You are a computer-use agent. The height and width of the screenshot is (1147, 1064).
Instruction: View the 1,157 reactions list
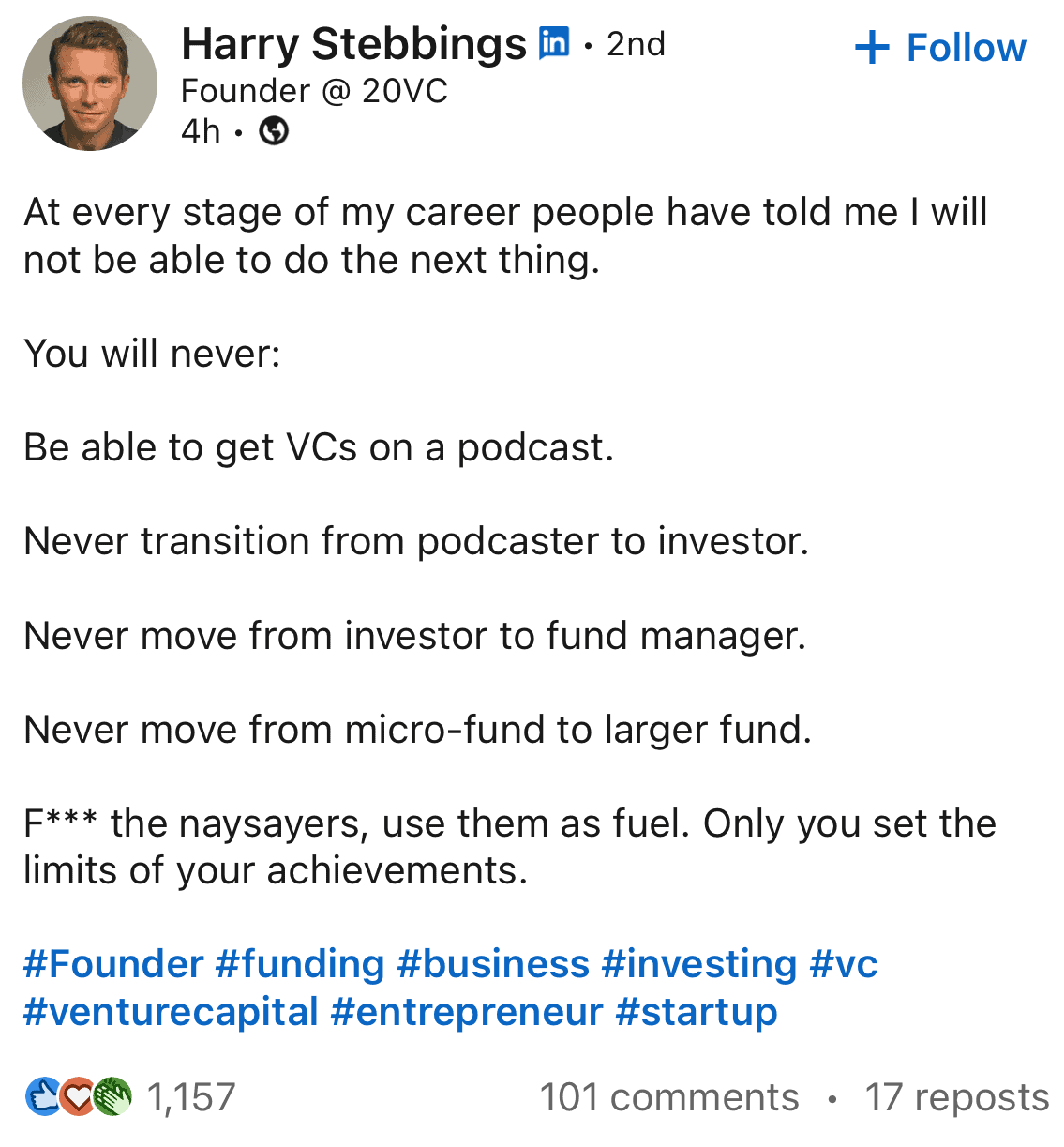[130, 1096]
